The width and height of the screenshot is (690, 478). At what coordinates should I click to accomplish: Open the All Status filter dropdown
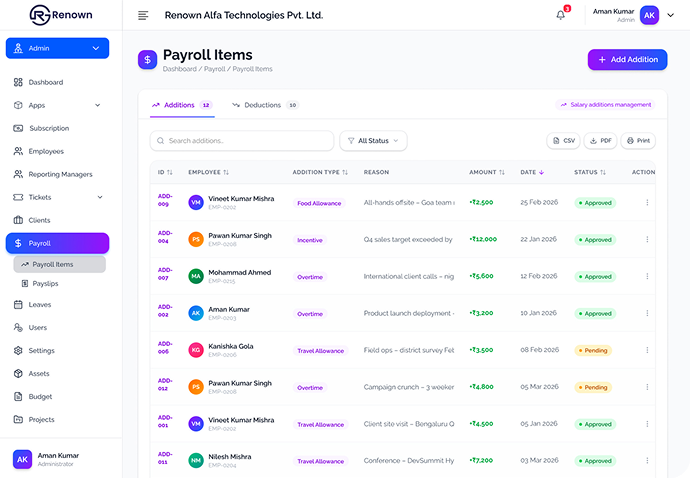373,141
